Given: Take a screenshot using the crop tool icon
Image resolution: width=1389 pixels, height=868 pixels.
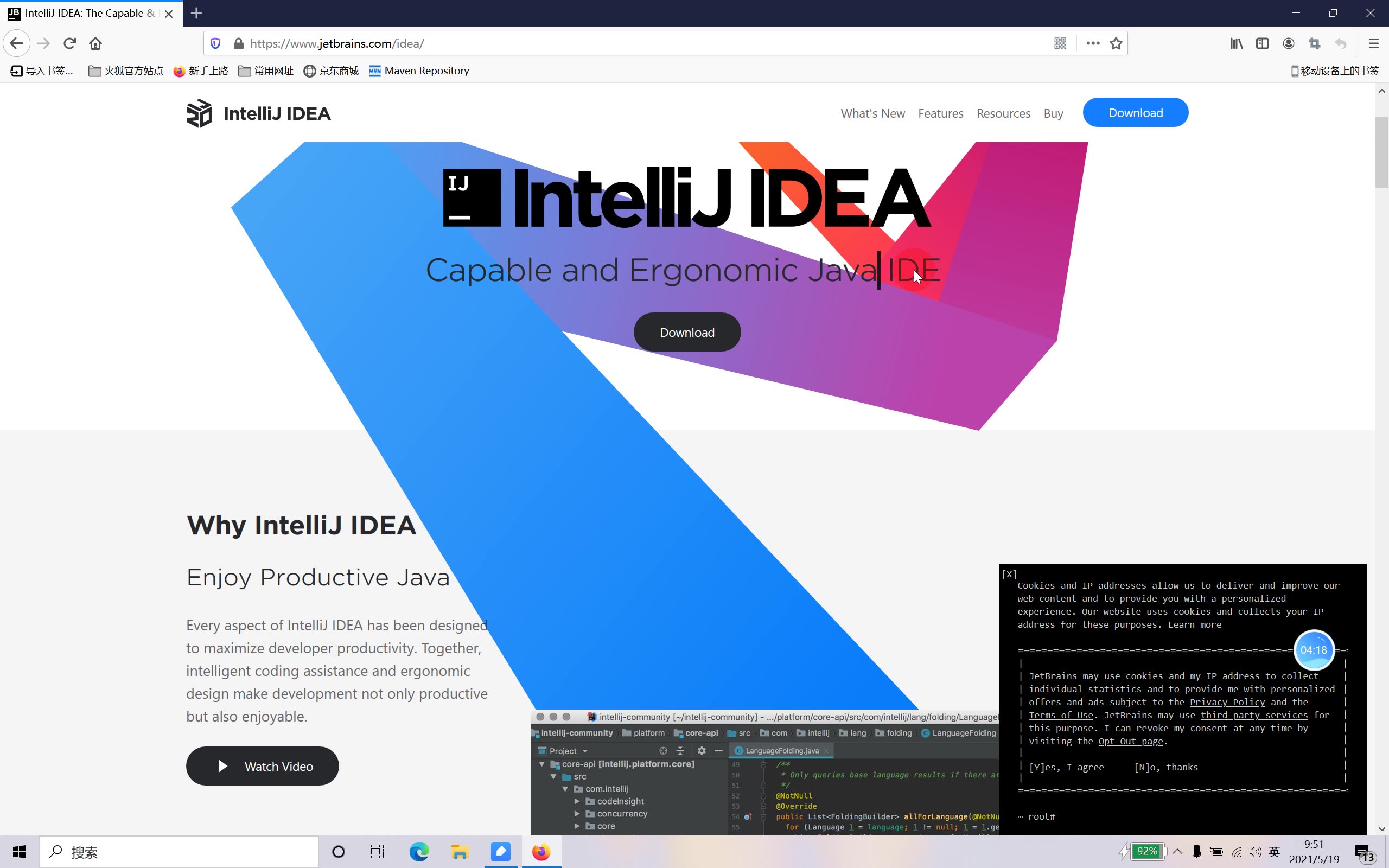Looking at the screenshot, I should [1314, 43].
